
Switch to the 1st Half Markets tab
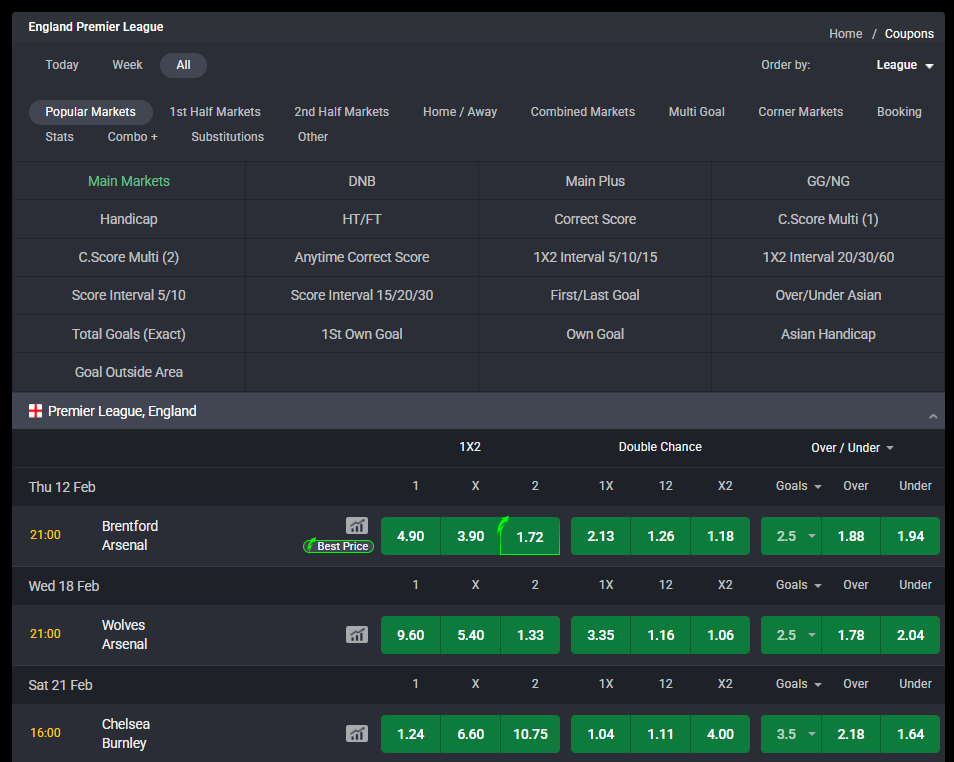click(x=215, y=112)
